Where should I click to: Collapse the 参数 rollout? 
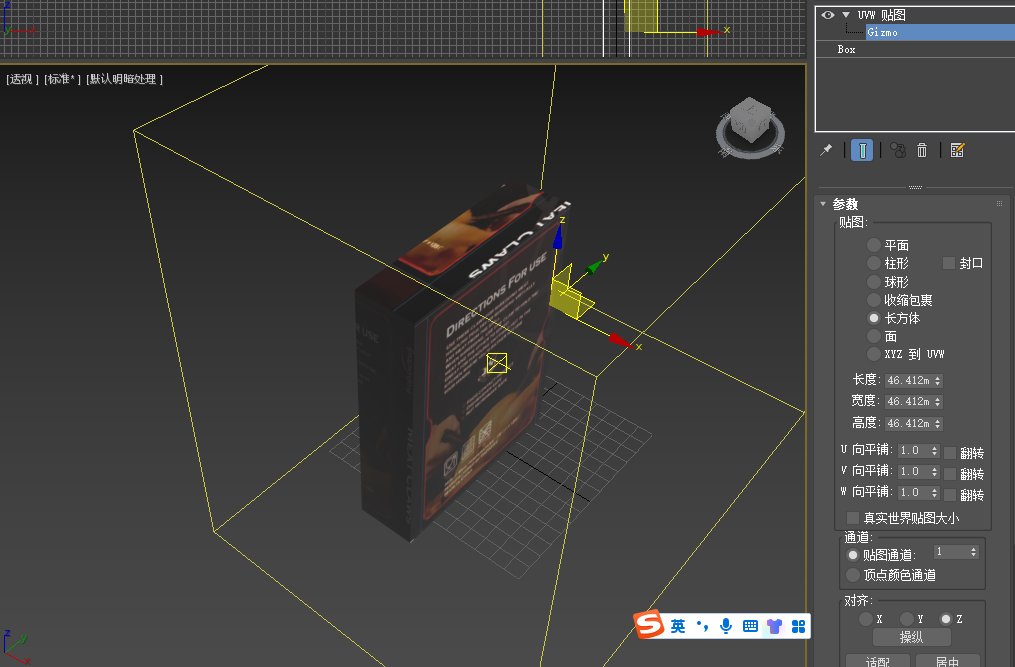click(x=824, y=203)
